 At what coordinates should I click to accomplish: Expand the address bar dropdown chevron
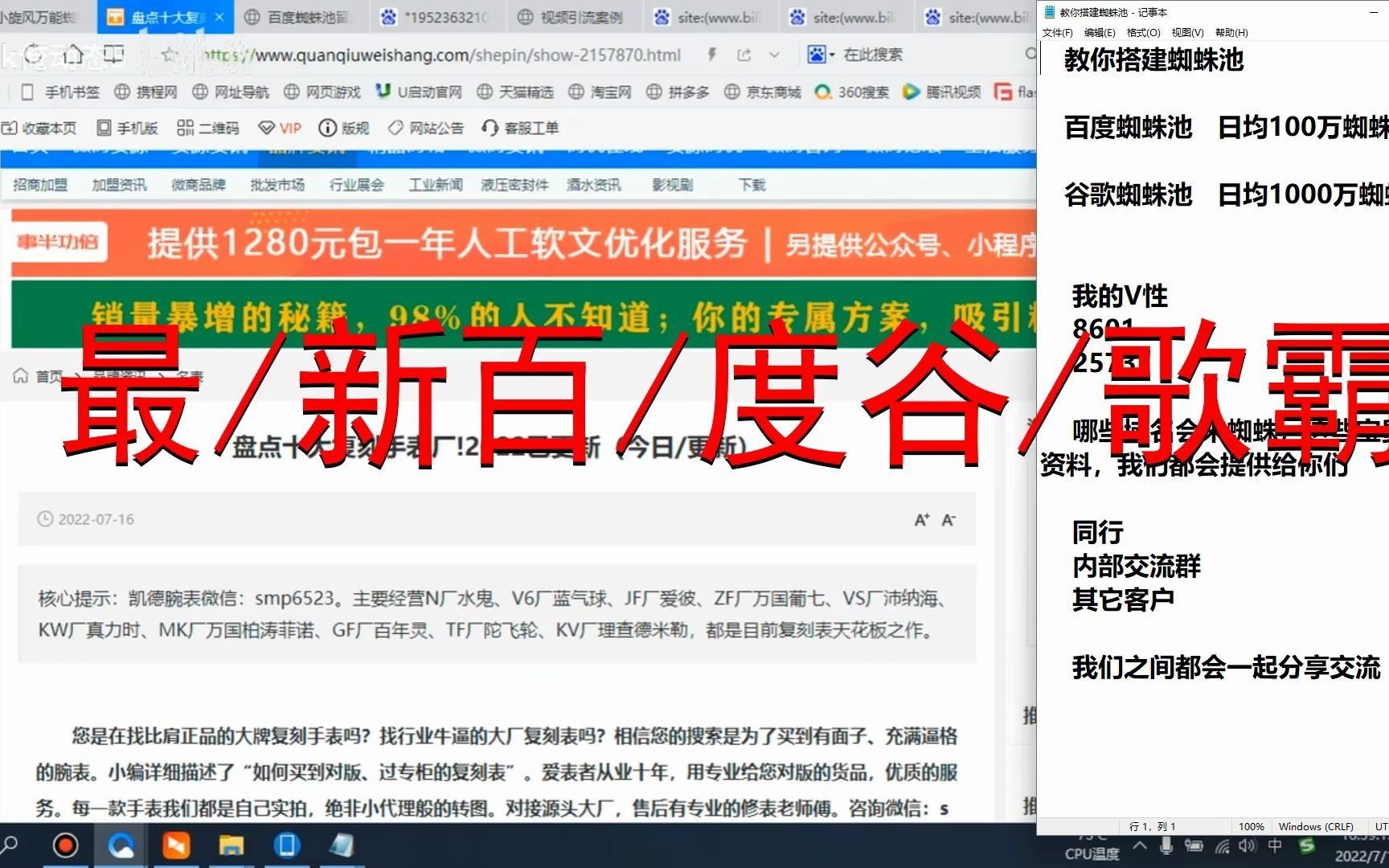[x=774, y=55]
